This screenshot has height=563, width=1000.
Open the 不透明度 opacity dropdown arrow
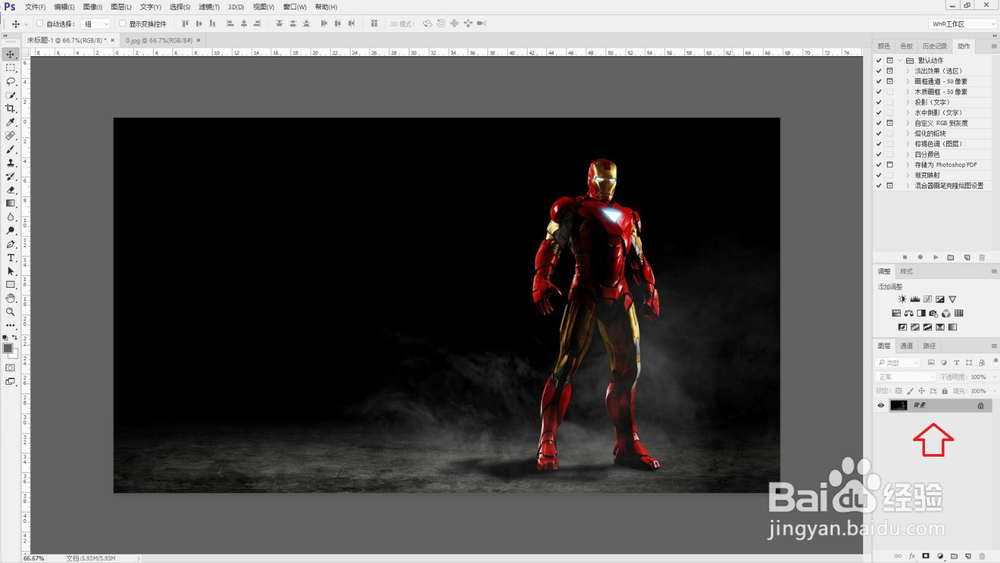click(994, 377)
